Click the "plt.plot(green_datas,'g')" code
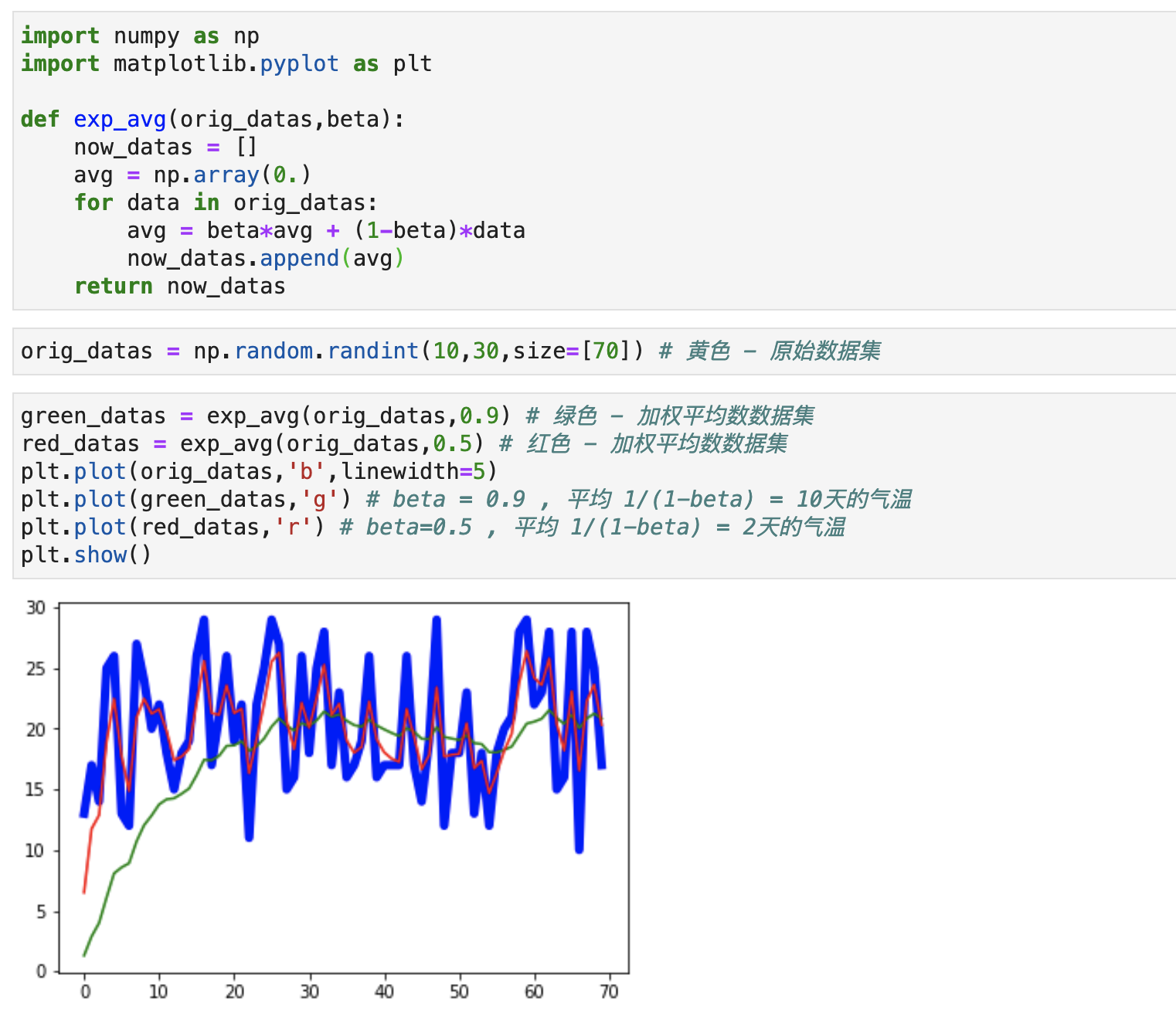Screen dimensions: 1176x1015 coord(186,500)
